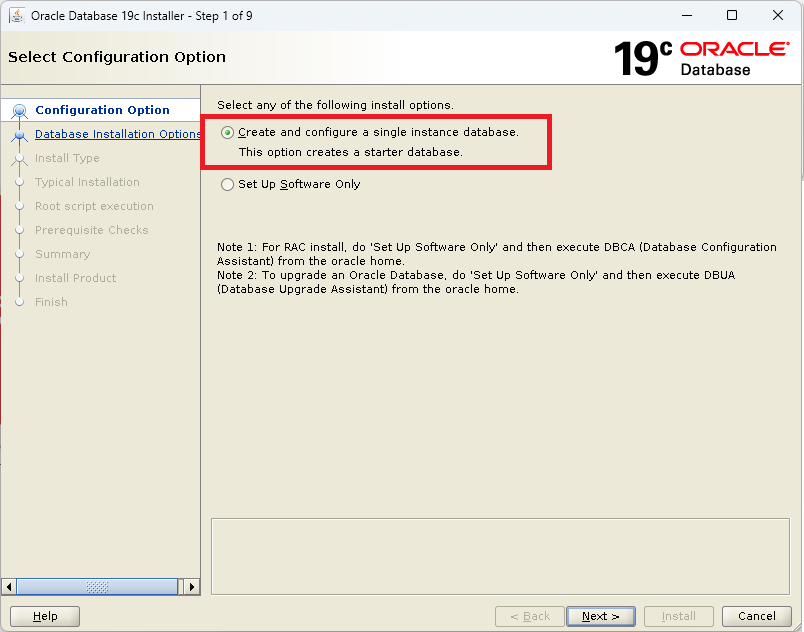
Task: Click the Oracle 19c Database logo
Action: coord(702,58)
